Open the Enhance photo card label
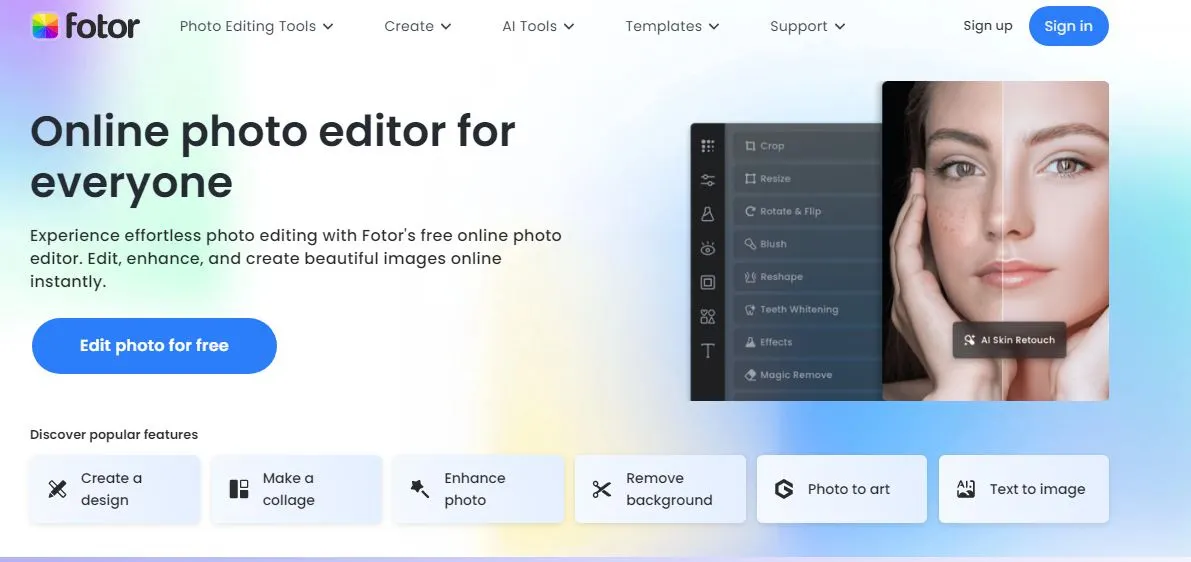This screenshot has width=1191, height=562. coord(475,489)
